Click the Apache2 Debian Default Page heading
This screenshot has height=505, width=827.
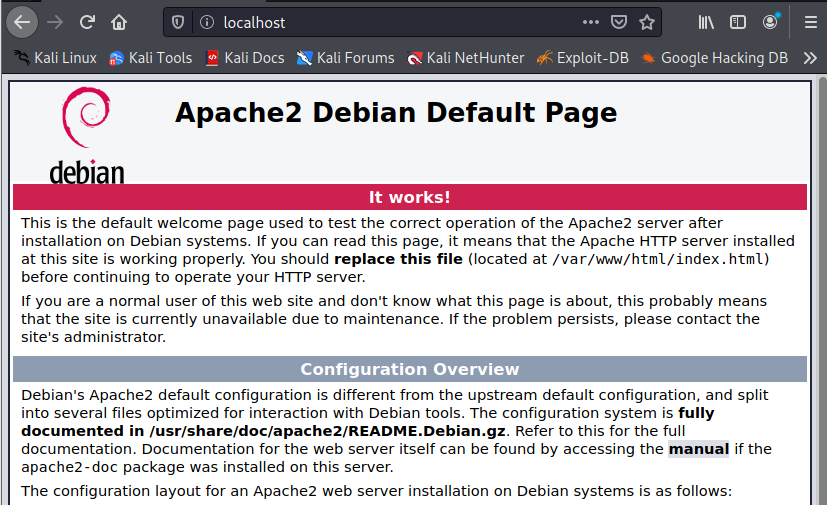[x=396, y=112]
